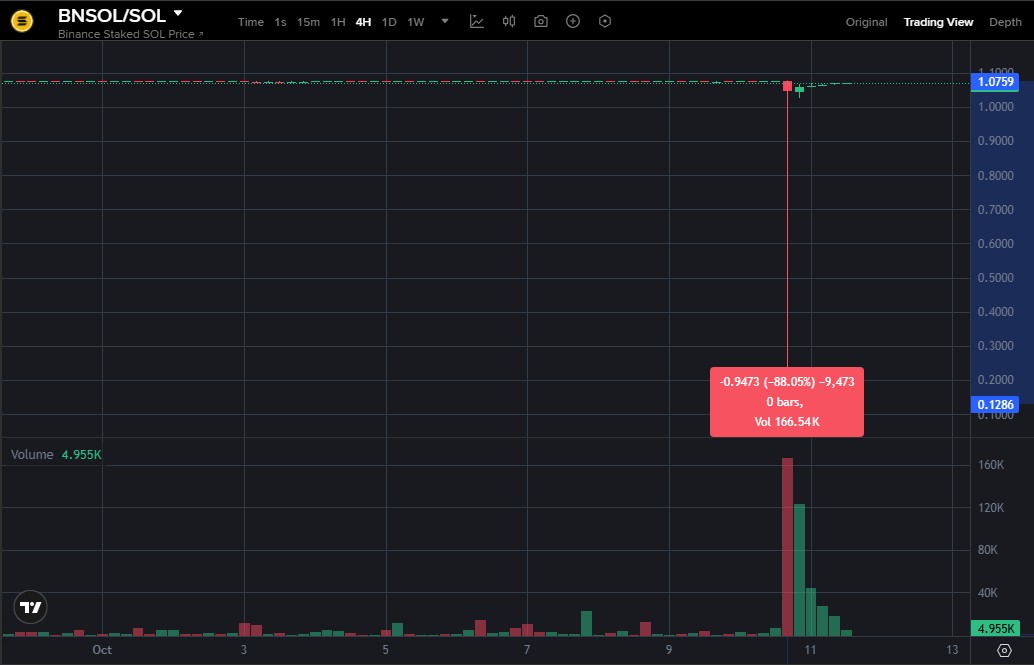Select the 1W time interval
Image resolution: width=1034 pixels, height=665 pixels.
point(415,22)
